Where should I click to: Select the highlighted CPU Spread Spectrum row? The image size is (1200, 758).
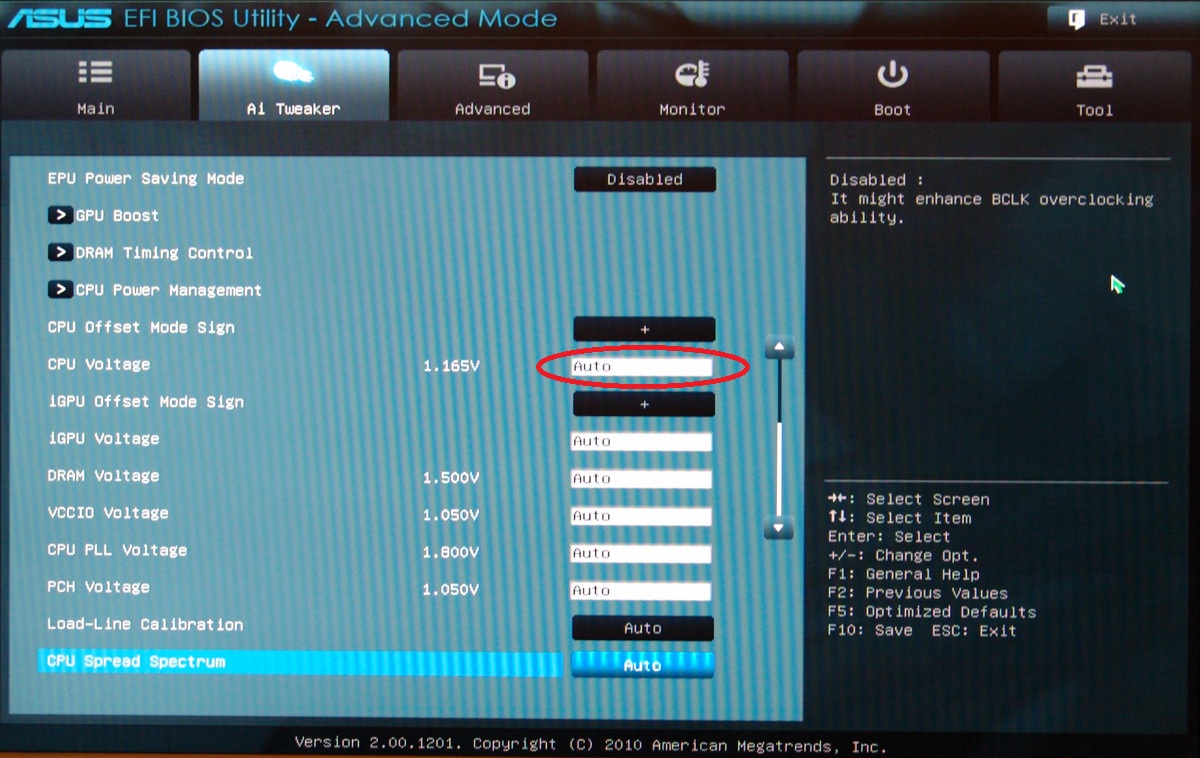(x=300, y=662)
